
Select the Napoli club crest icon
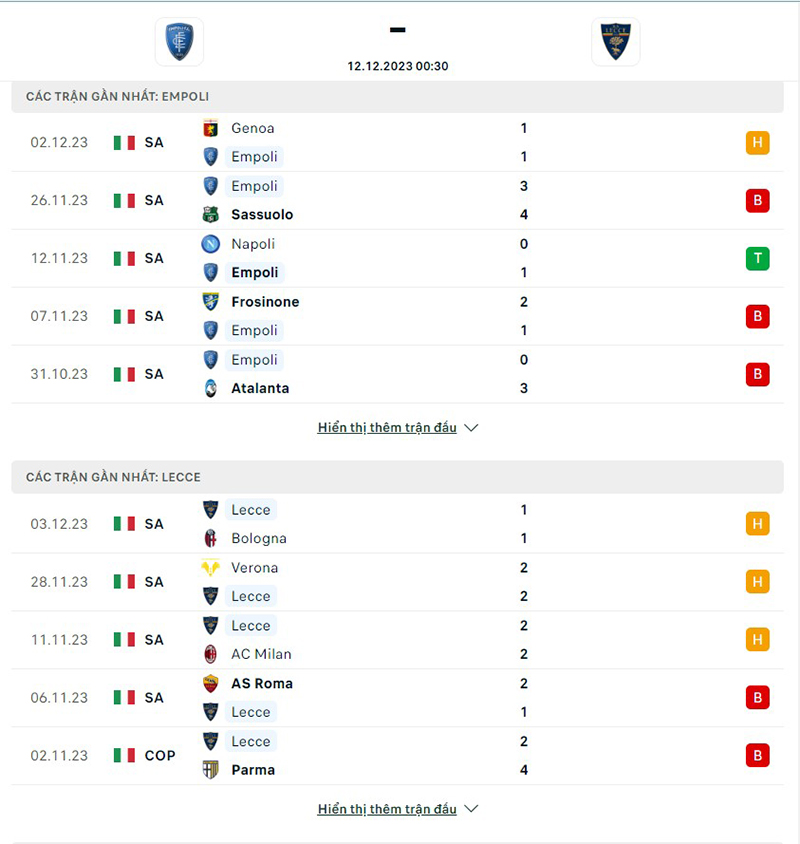point(210,244)
